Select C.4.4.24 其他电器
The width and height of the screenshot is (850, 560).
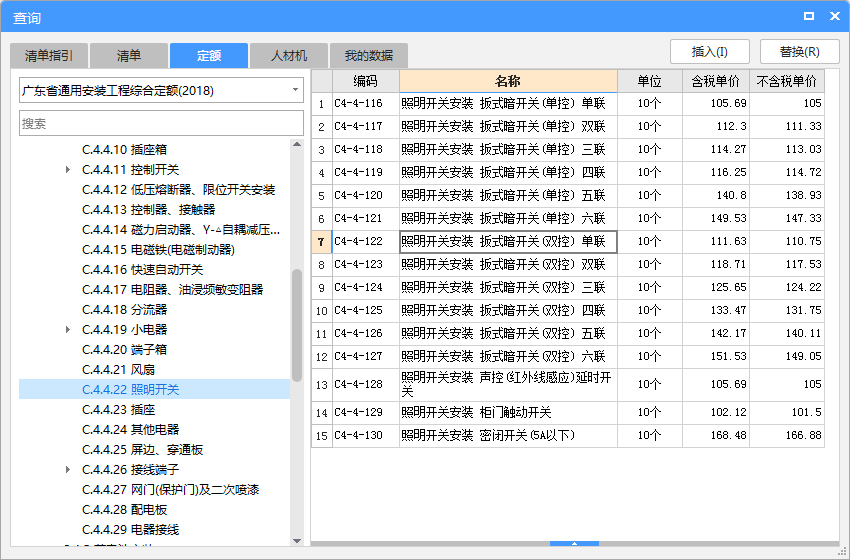tap(130, 429)
